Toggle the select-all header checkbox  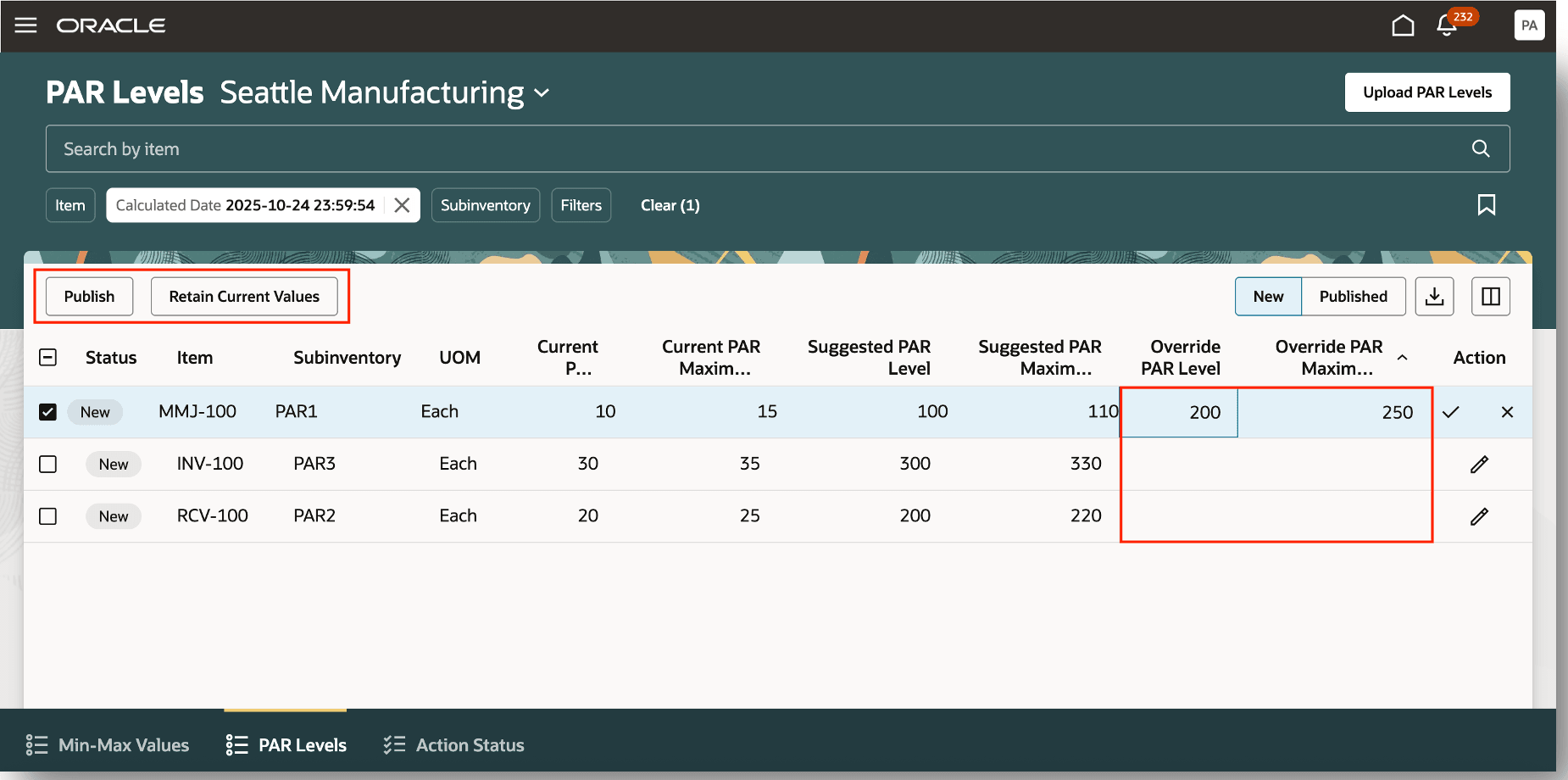point(48,358)
